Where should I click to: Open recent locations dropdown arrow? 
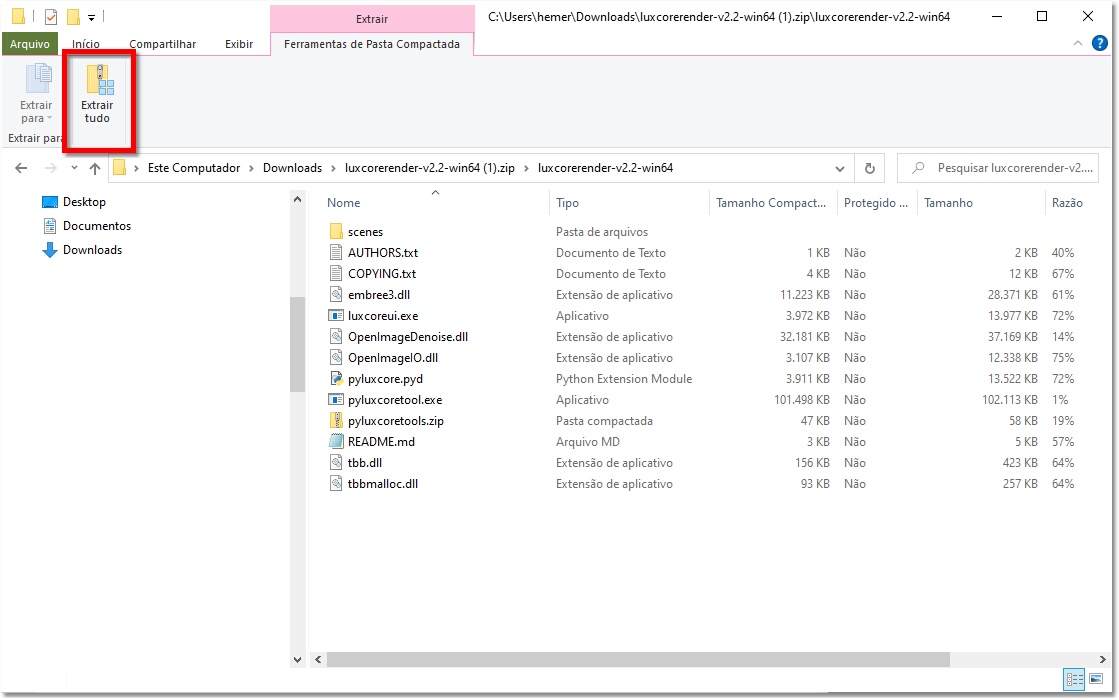point(74,168)
